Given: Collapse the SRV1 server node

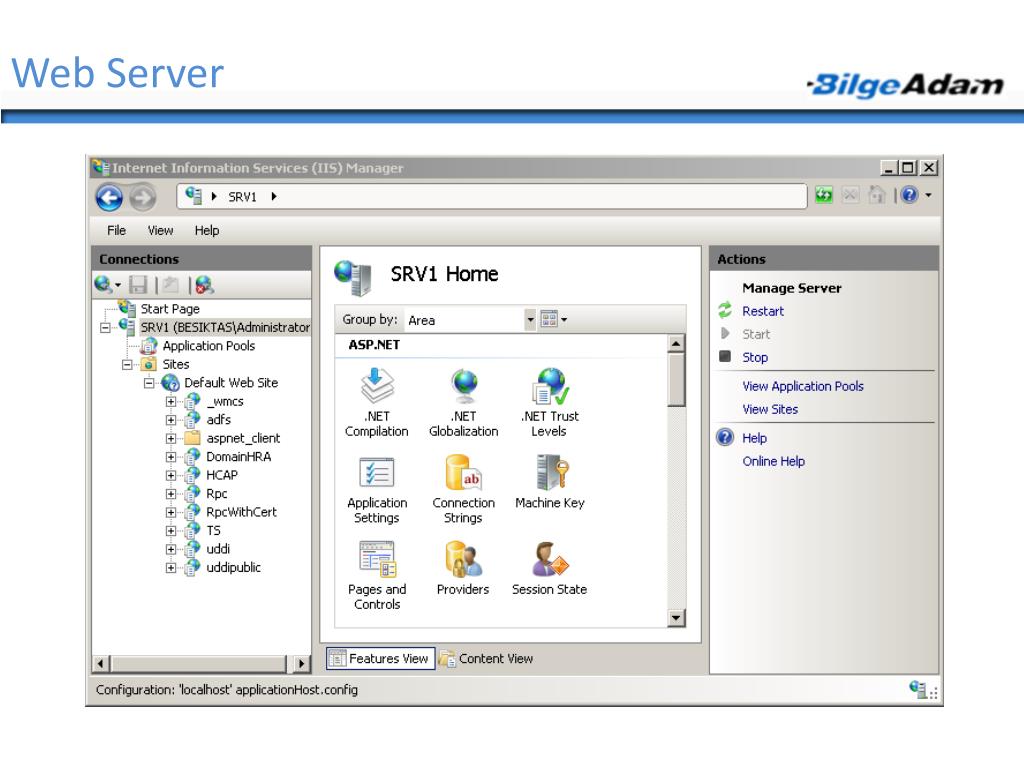Looking at the screenshot, I should (x=105, y=327).
